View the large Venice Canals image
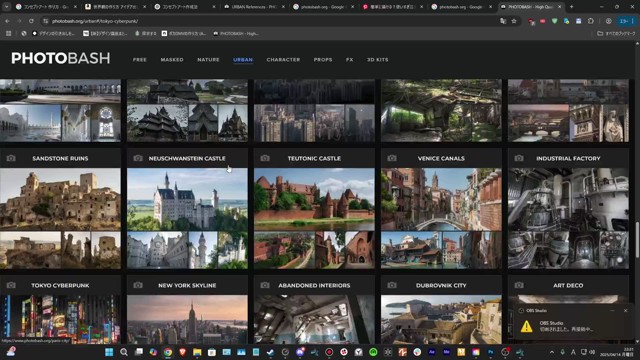Image resolution: width=640 pixels, height=360 pixels. tap(441, 199)
